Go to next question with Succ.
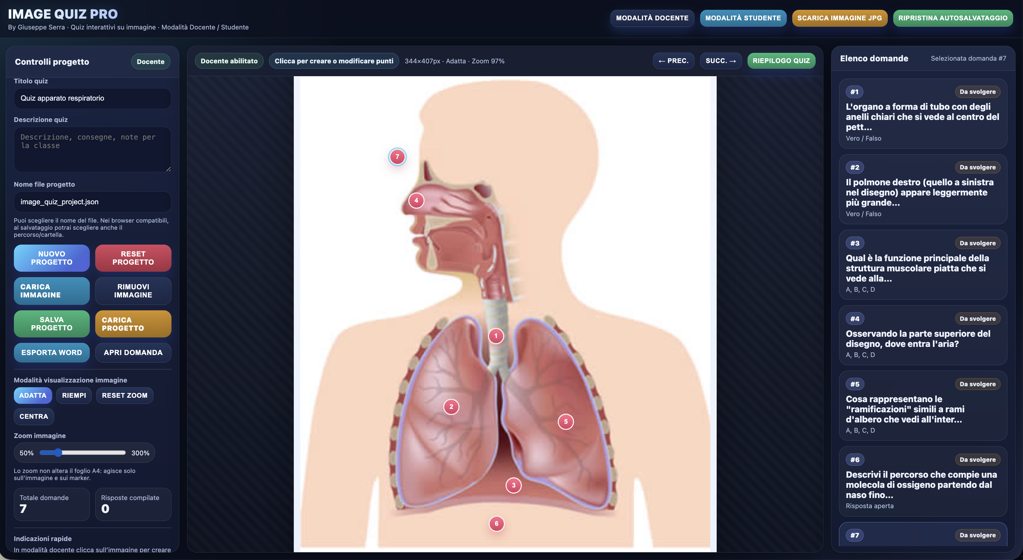This screenshot has width=1023, height=560. tap(721, 61)
